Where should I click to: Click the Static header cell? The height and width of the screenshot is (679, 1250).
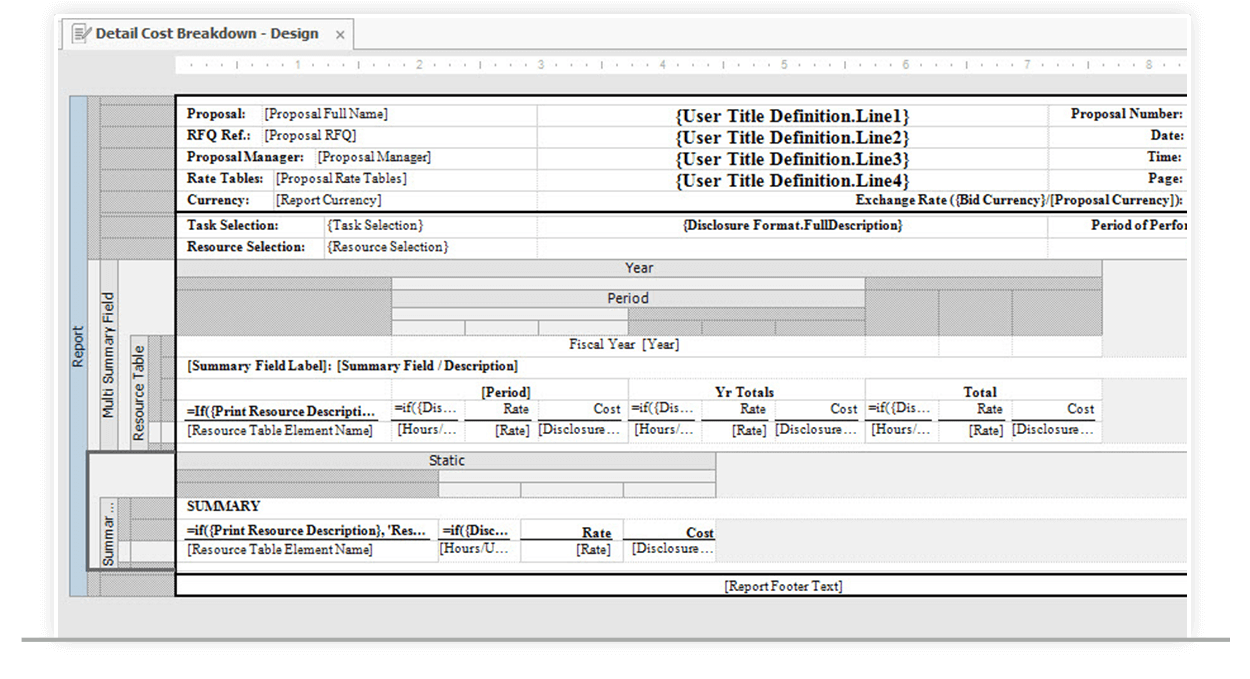[x=446, y=460]
